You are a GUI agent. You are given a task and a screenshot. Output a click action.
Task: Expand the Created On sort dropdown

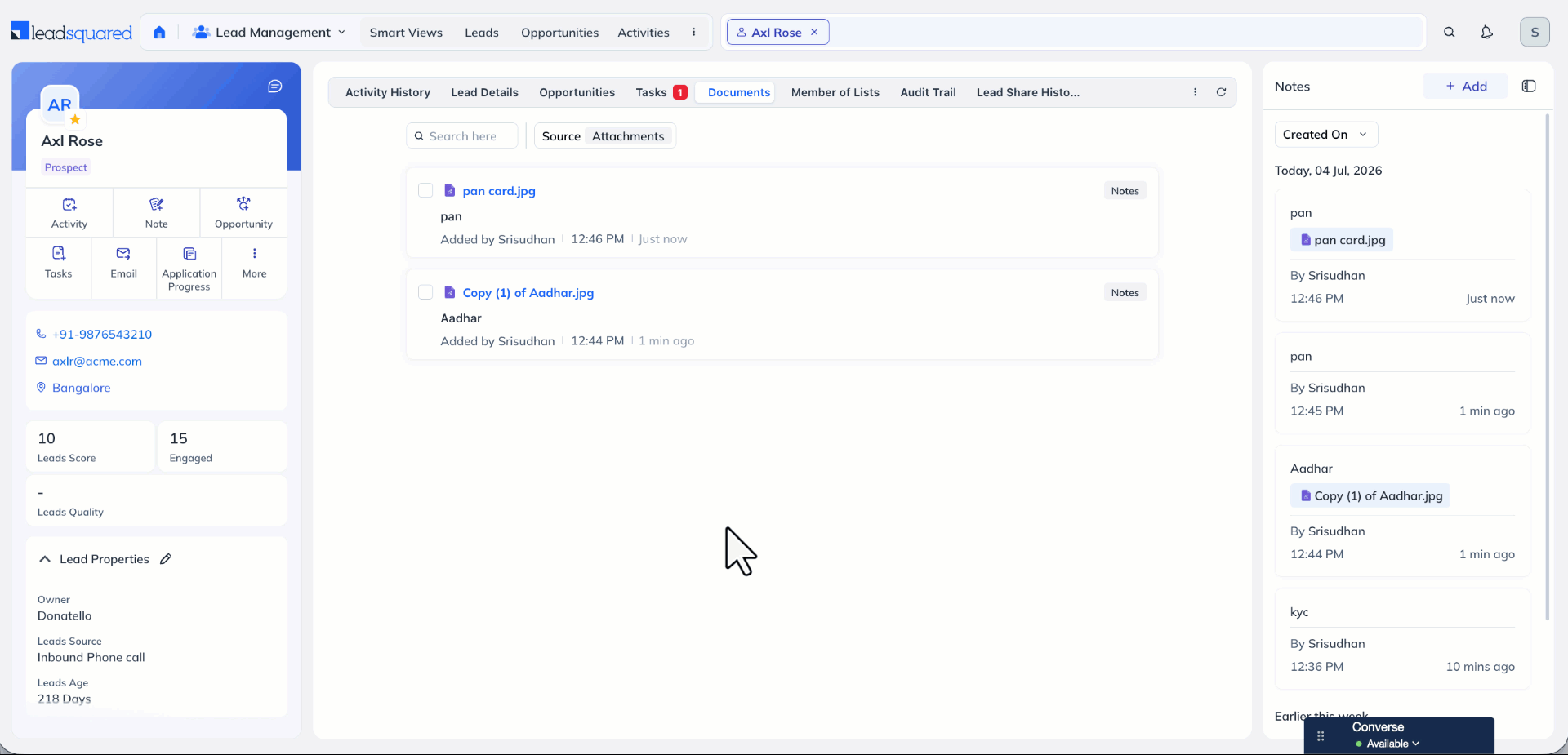pyautogui.click(x=1326, y=135)
